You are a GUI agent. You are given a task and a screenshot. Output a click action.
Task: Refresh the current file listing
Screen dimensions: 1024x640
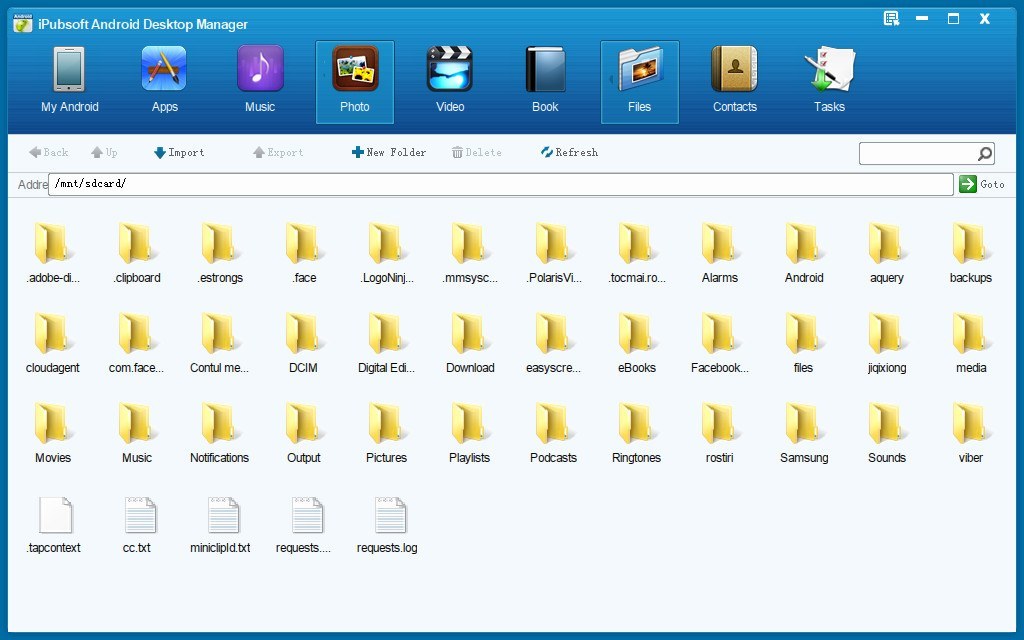568,152
